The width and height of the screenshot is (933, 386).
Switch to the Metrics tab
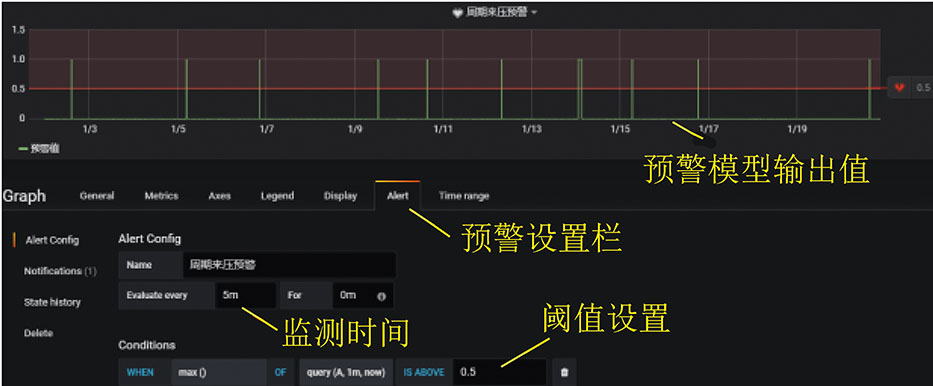161,196
